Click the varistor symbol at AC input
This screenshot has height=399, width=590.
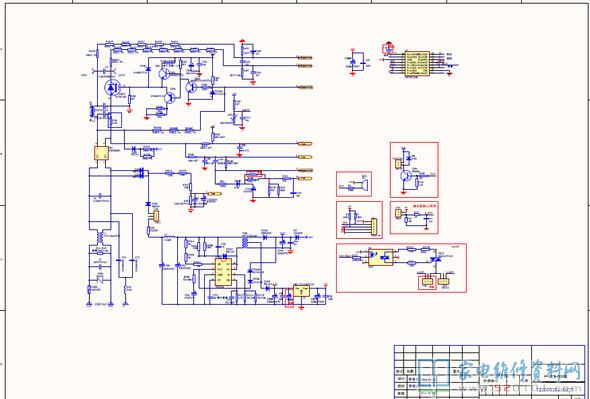(101, 279)
